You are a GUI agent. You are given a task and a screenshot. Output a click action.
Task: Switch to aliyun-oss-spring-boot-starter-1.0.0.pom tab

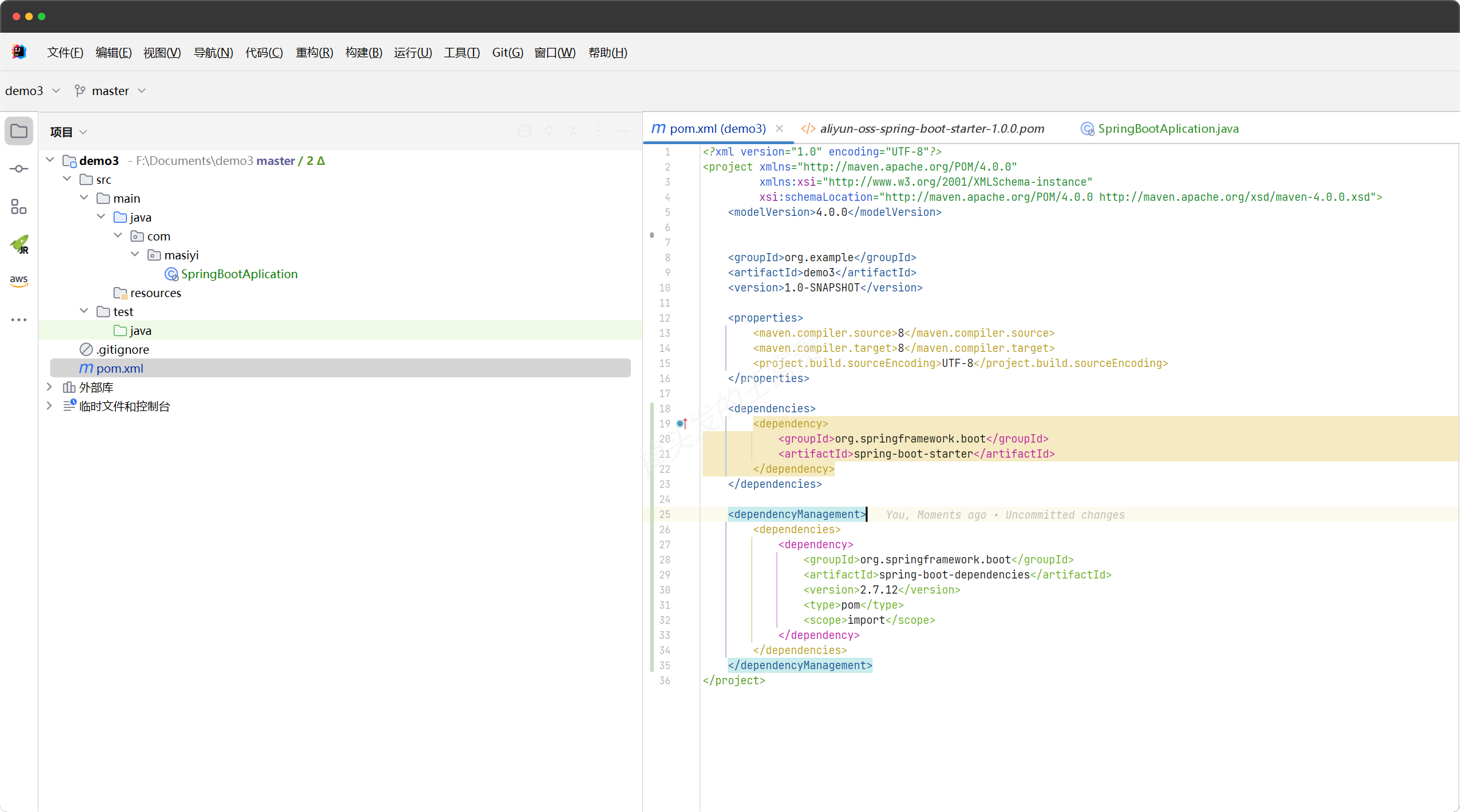(x=931, y=128)
